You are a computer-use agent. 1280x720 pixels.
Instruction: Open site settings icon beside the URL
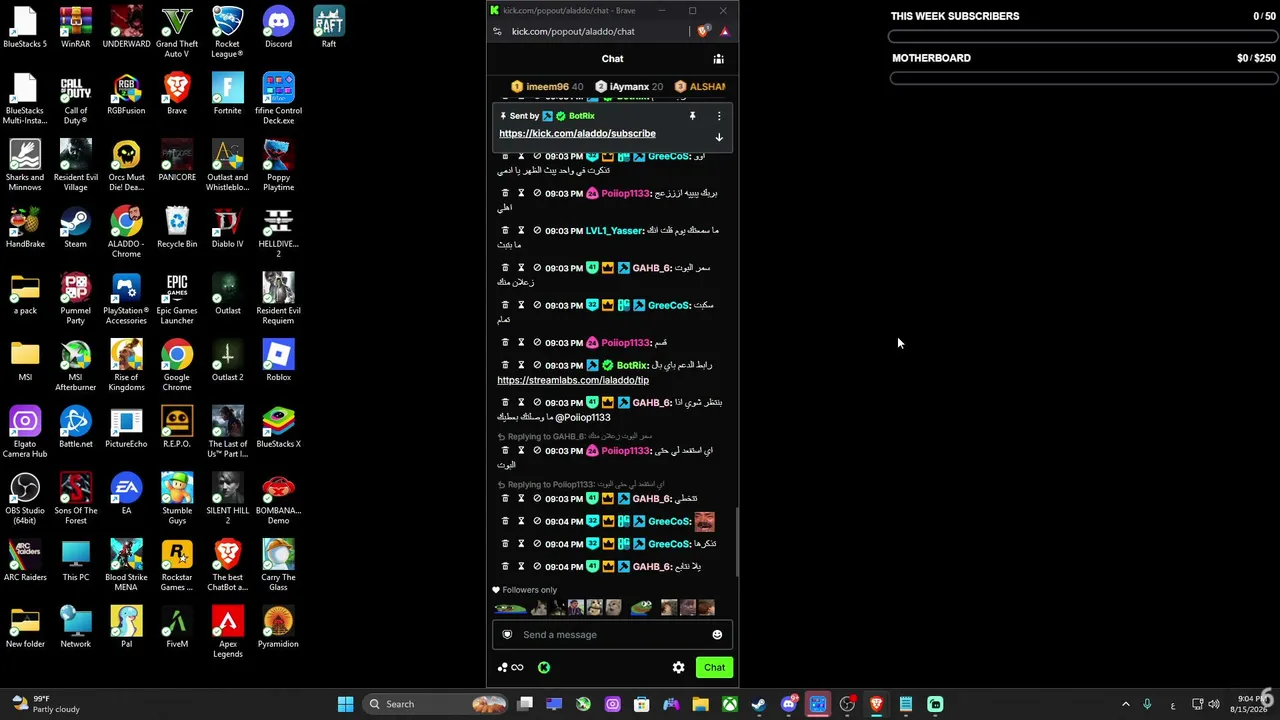click(x=498, y=31)
